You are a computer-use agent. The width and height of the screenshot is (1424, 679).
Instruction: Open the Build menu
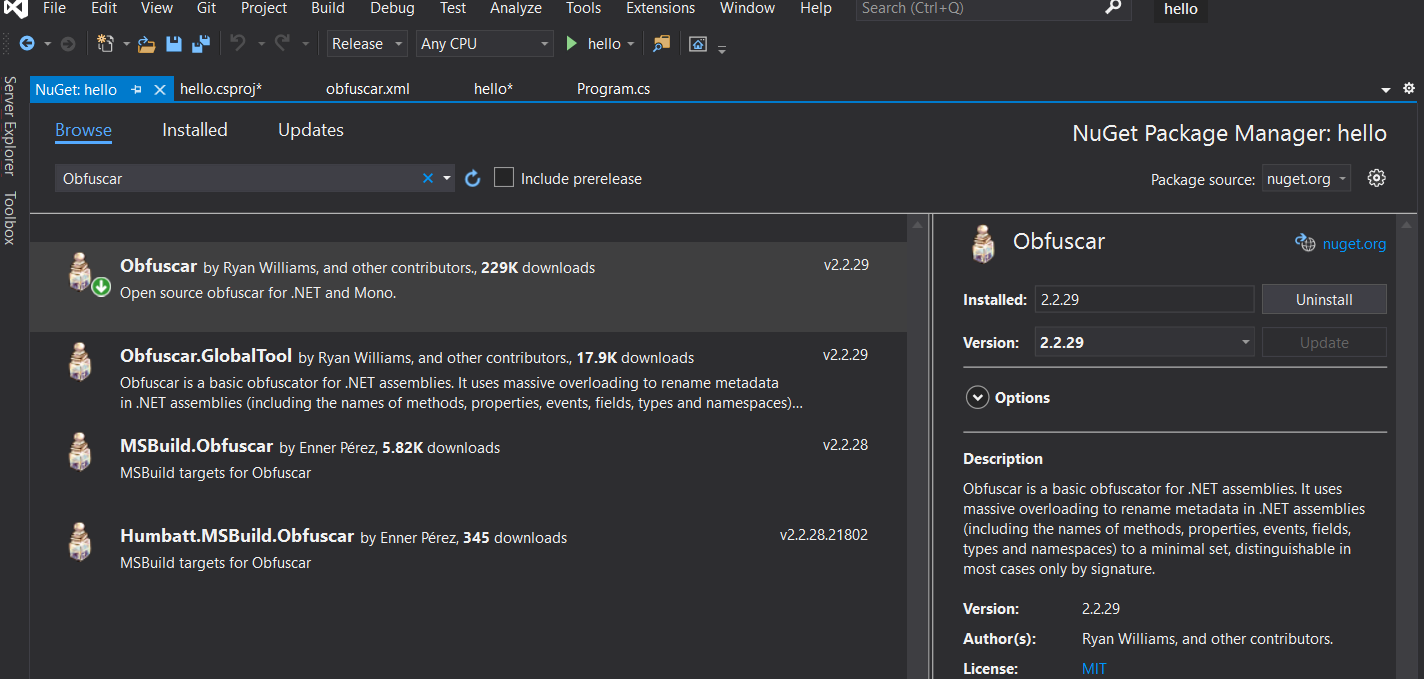click(327, 8)
